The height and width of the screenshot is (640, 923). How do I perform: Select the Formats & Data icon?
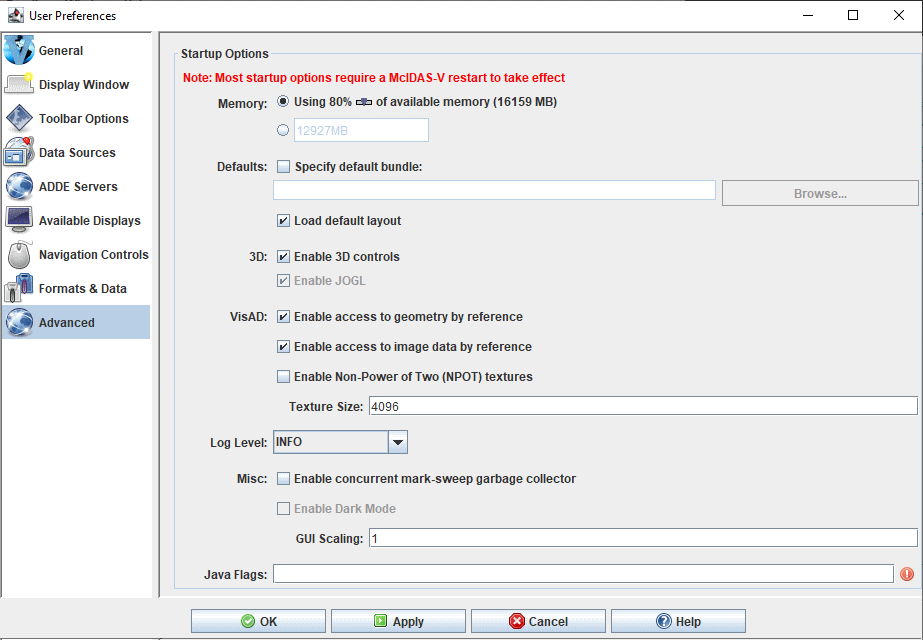pos(20,288)
